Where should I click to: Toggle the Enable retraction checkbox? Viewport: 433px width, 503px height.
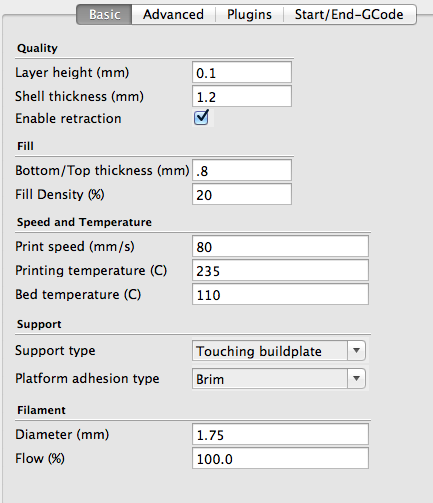tap(202, 117)
